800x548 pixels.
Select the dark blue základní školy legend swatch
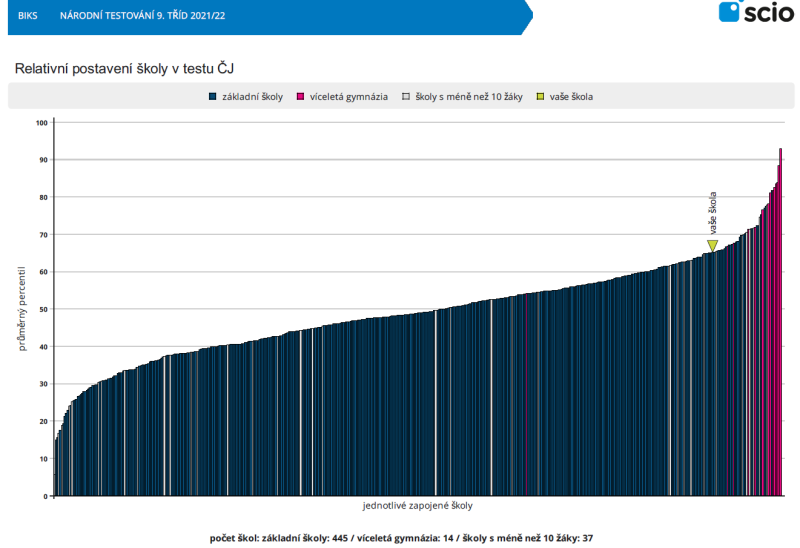pyautogui.click(x=213, y=97)
